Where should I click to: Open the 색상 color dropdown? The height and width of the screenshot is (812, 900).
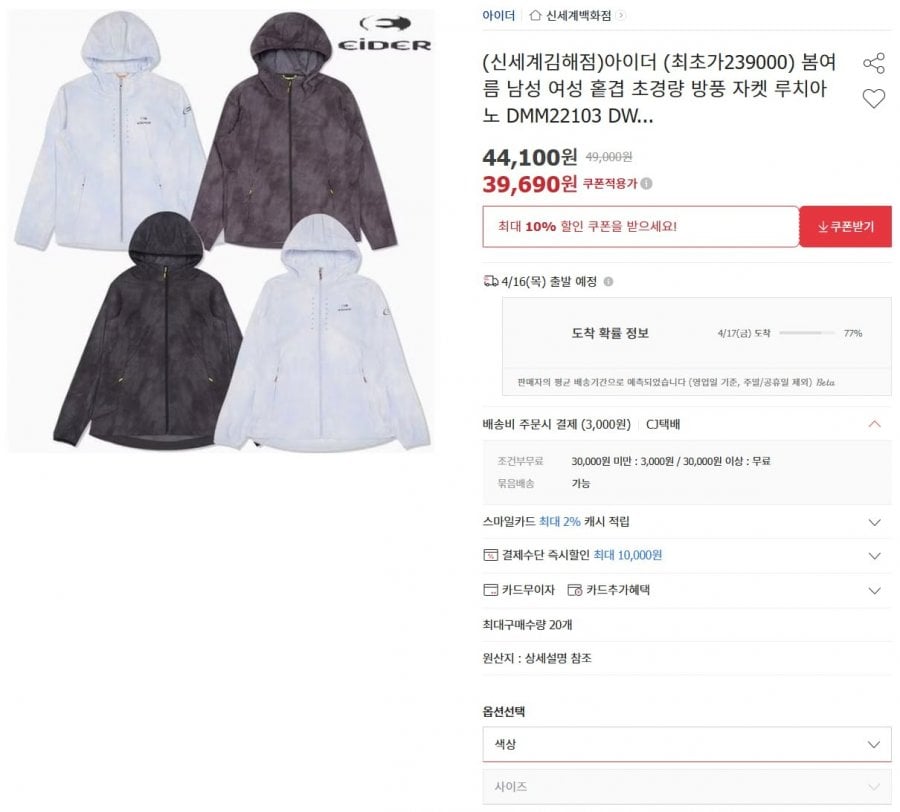tap(686, 744)
